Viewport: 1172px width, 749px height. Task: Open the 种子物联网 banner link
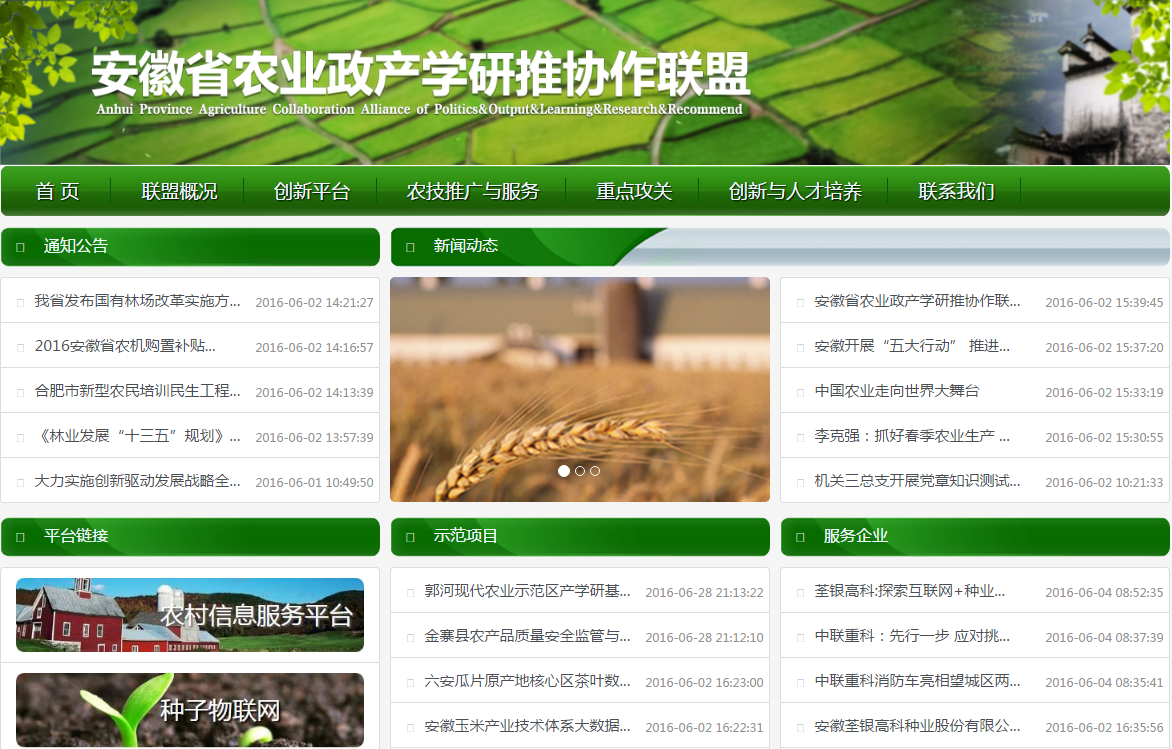tap(190, 710)
